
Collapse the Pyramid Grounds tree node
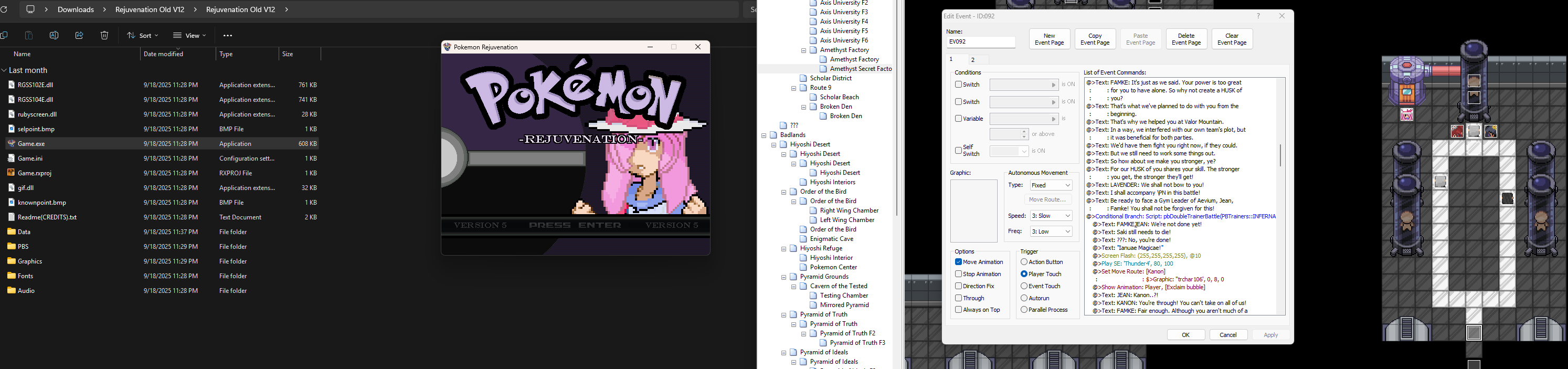[784, 277]
